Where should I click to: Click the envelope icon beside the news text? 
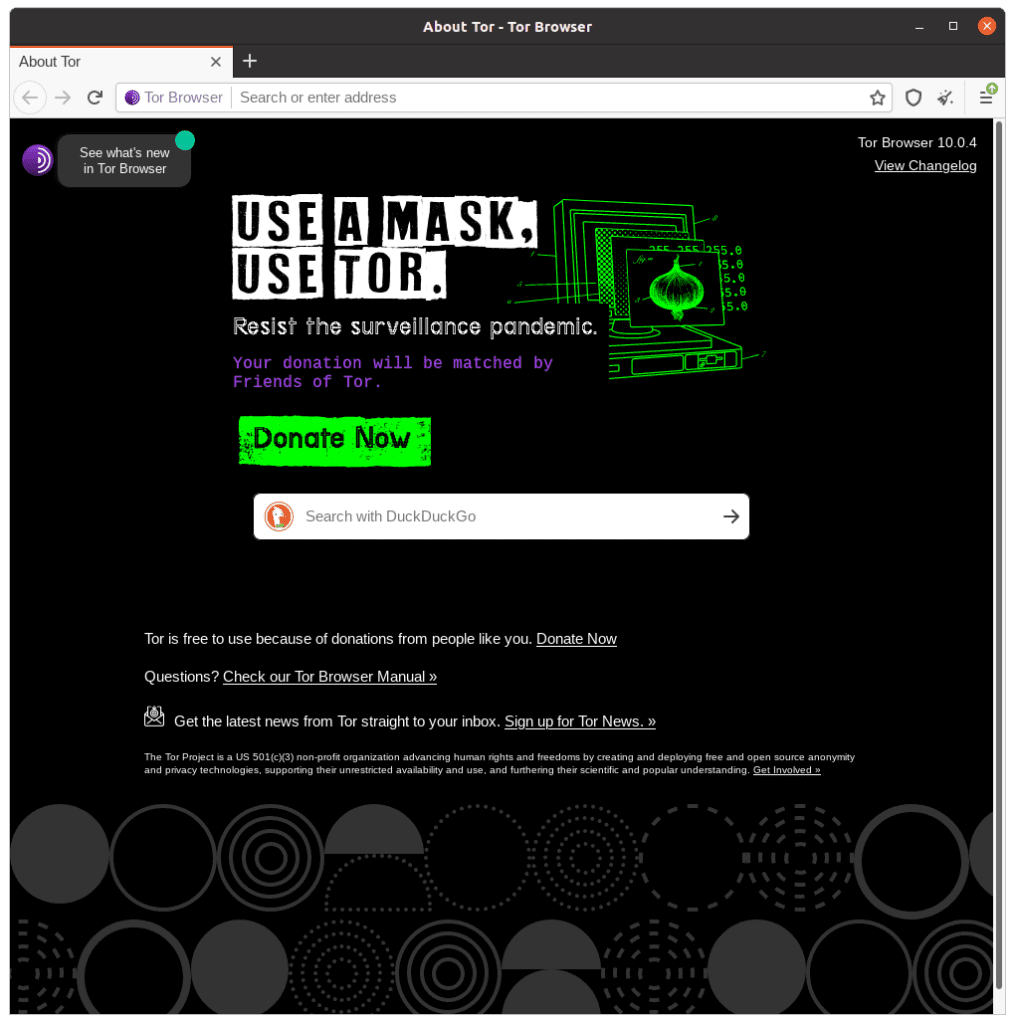154,716
